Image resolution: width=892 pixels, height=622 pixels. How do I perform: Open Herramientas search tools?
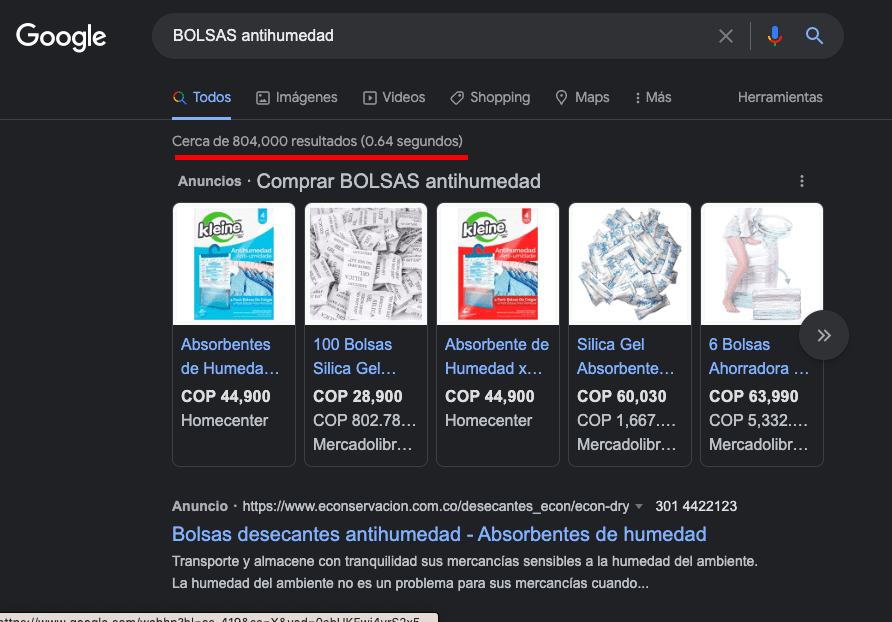click(780, 97)
